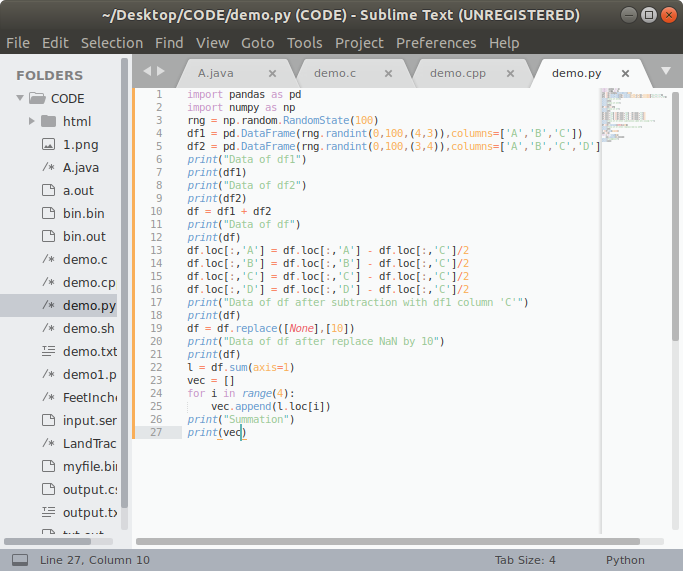
Task: Select the demo.py tab
Action: [576, 73]
